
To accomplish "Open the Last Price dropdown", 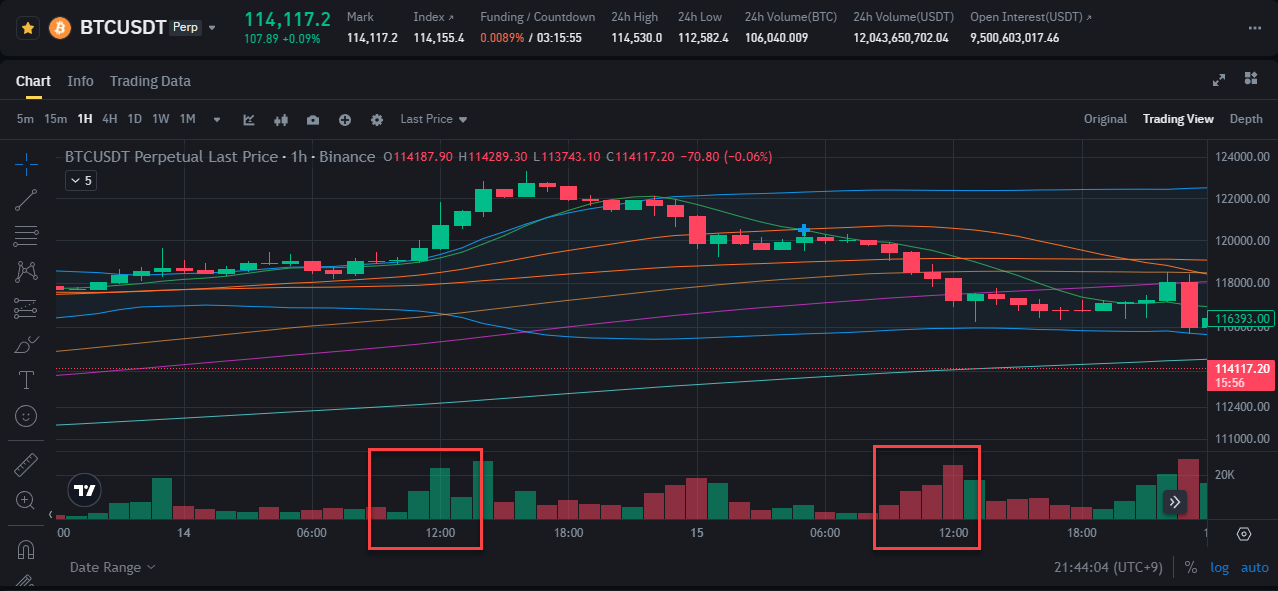I will coord(434,119).
